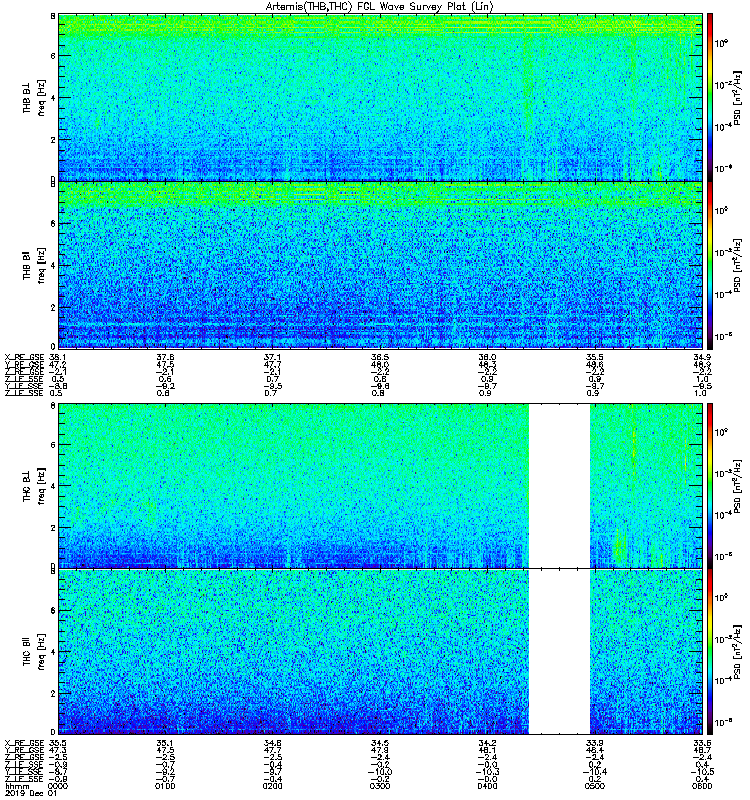This screenshot has height=800, width=750.
Task: Click the THC position value 34.8
Action: [272, 743]
